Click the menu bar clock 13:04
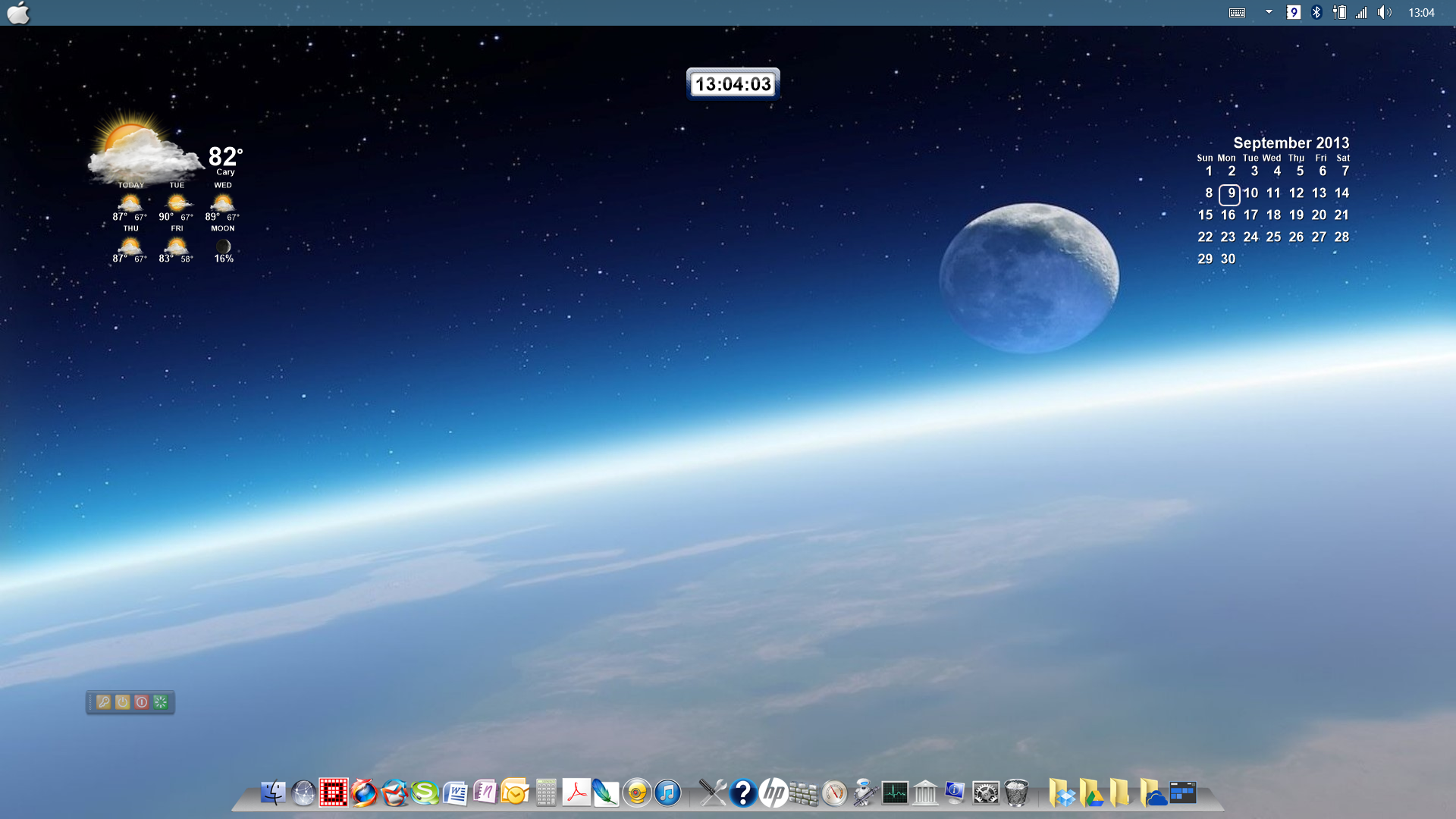This screenshot has width=1456, height=819. pos(1421,12)
